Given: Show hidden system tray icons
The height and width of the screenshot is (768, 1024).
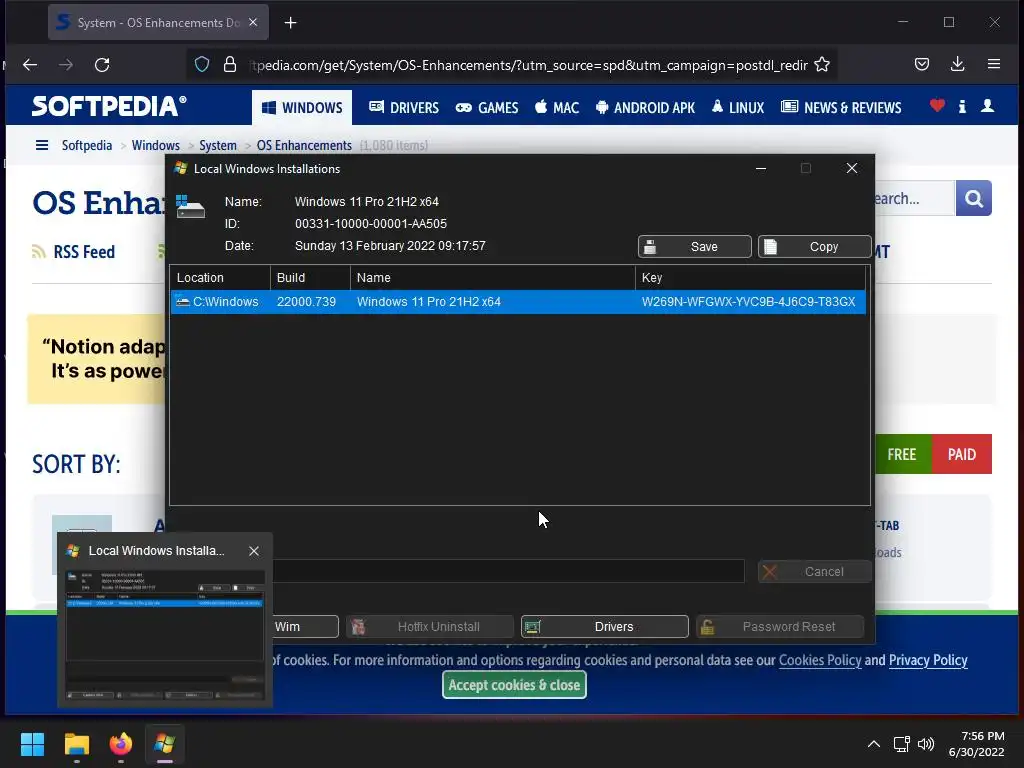Looking at the screenshot, I should [874, 744].
